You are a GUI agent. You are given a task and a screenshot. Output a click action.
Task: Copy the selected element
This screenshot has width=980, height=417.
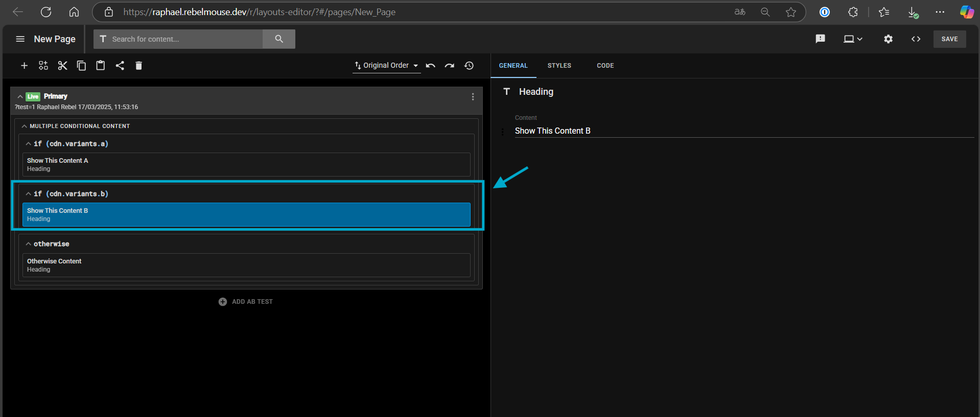coord(81,65)
